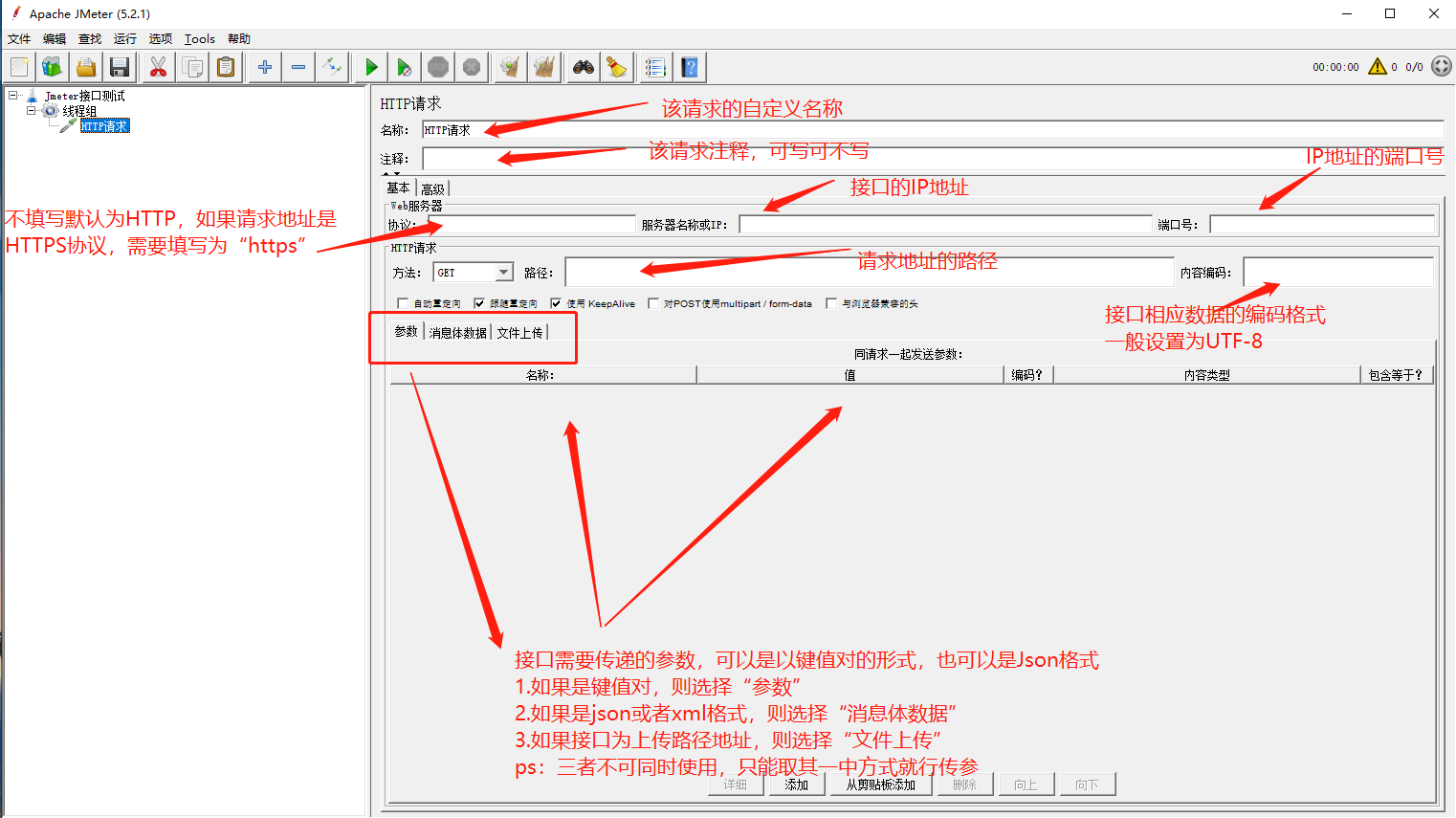The image size is (1456, 818).
Task: Save the test plan with floppy icon
Action: tap(120, 67)
